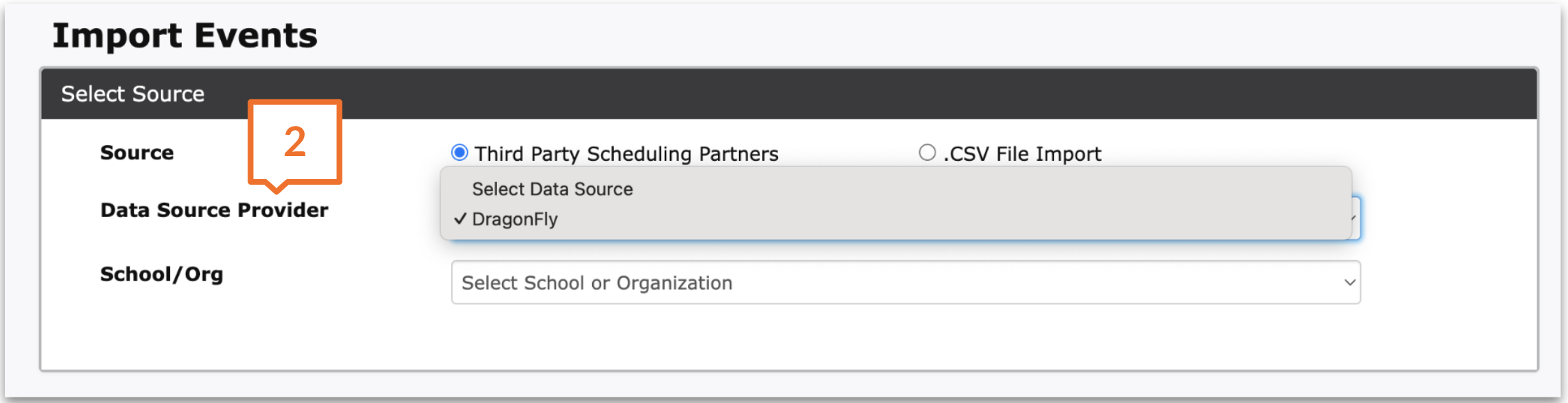Choose the Select Data Source menu option
This screenshot has height=403, width=1568.
click(552, 190)
